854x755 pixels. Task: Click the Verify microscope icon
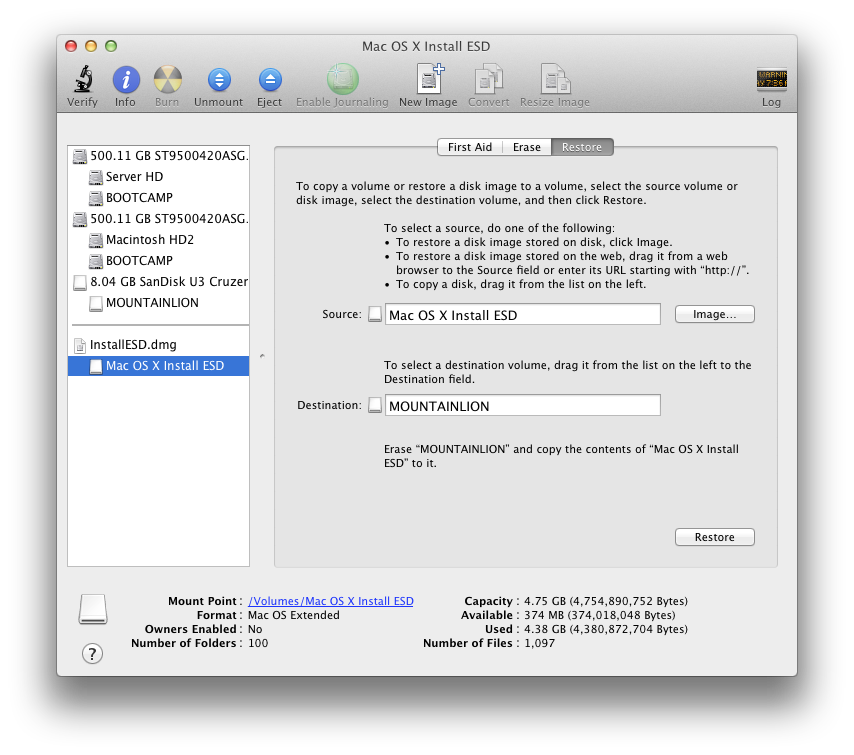[82, 80]
